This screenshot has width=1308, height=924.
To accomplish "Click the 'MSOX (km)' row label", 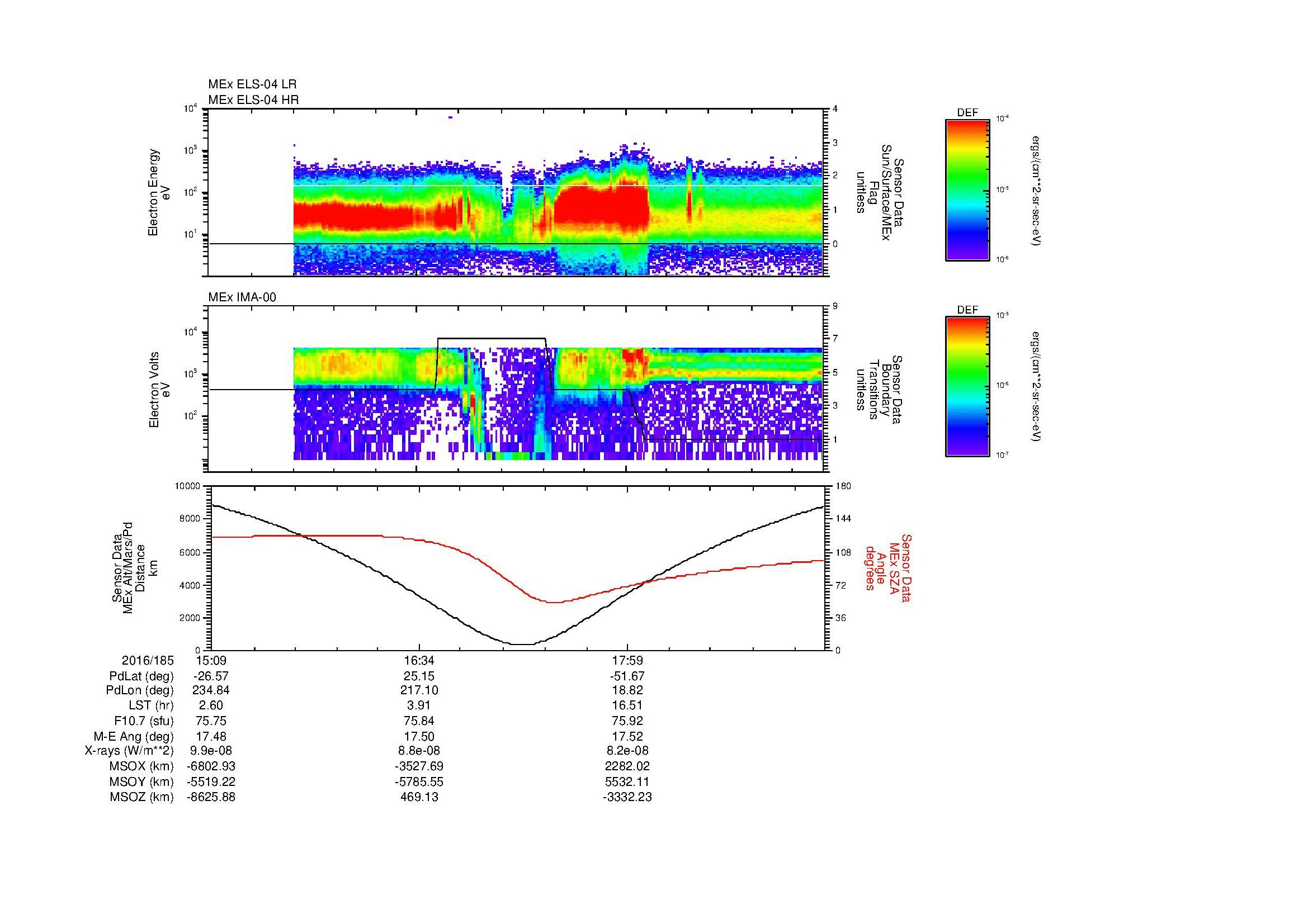I will point(142,766).
